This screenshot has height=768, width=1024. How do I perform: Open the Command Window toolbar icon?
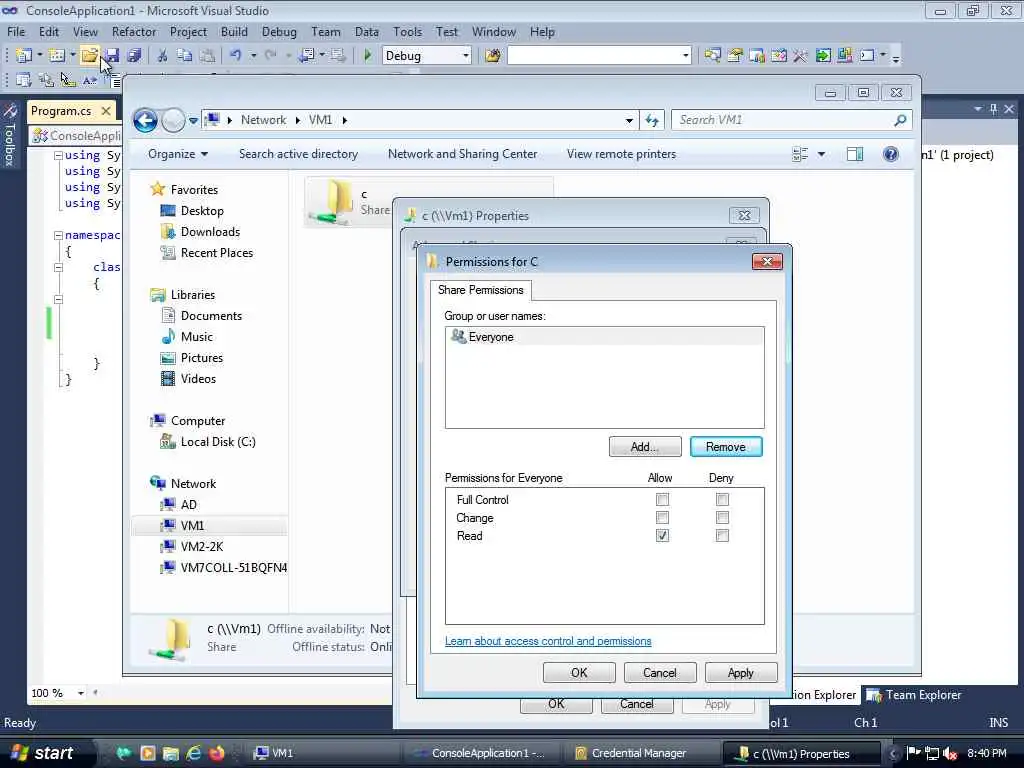pos(867,56)
